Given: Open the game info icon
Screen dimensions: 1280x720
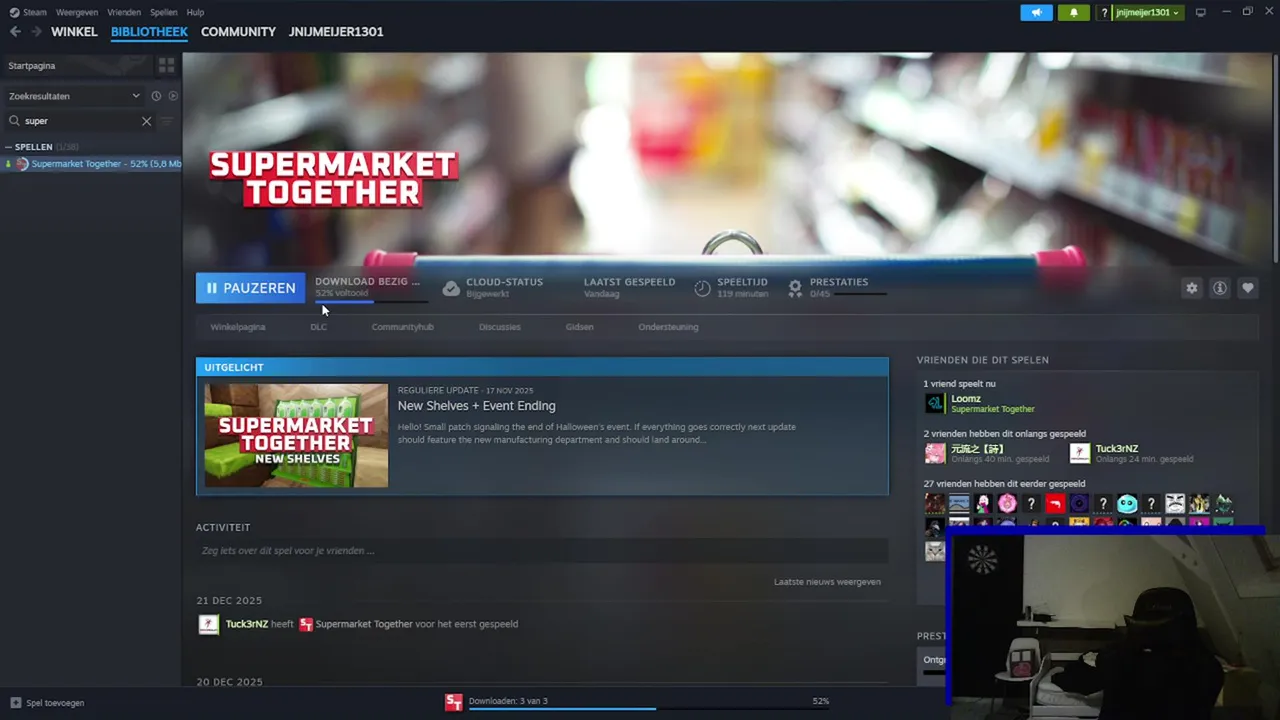Looking at the screenshot, I should [x=1219, y=288].
